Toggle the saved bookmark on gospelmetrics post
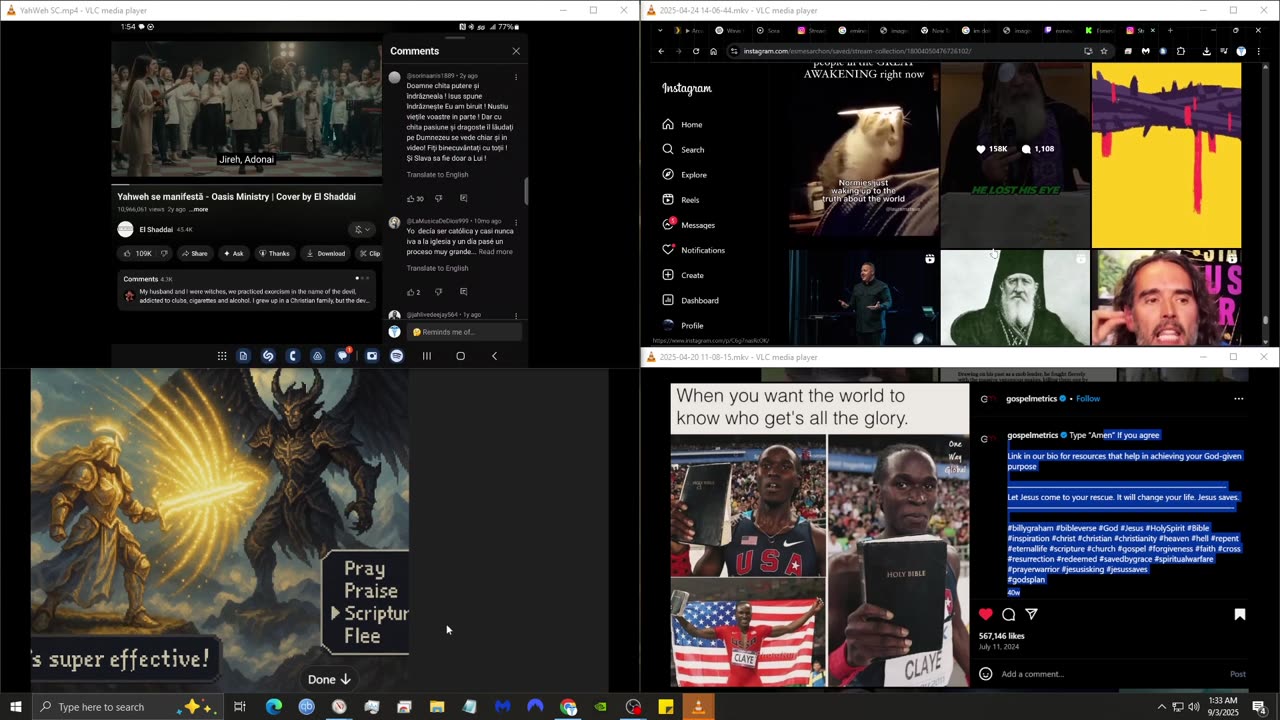 [1239, 614]
